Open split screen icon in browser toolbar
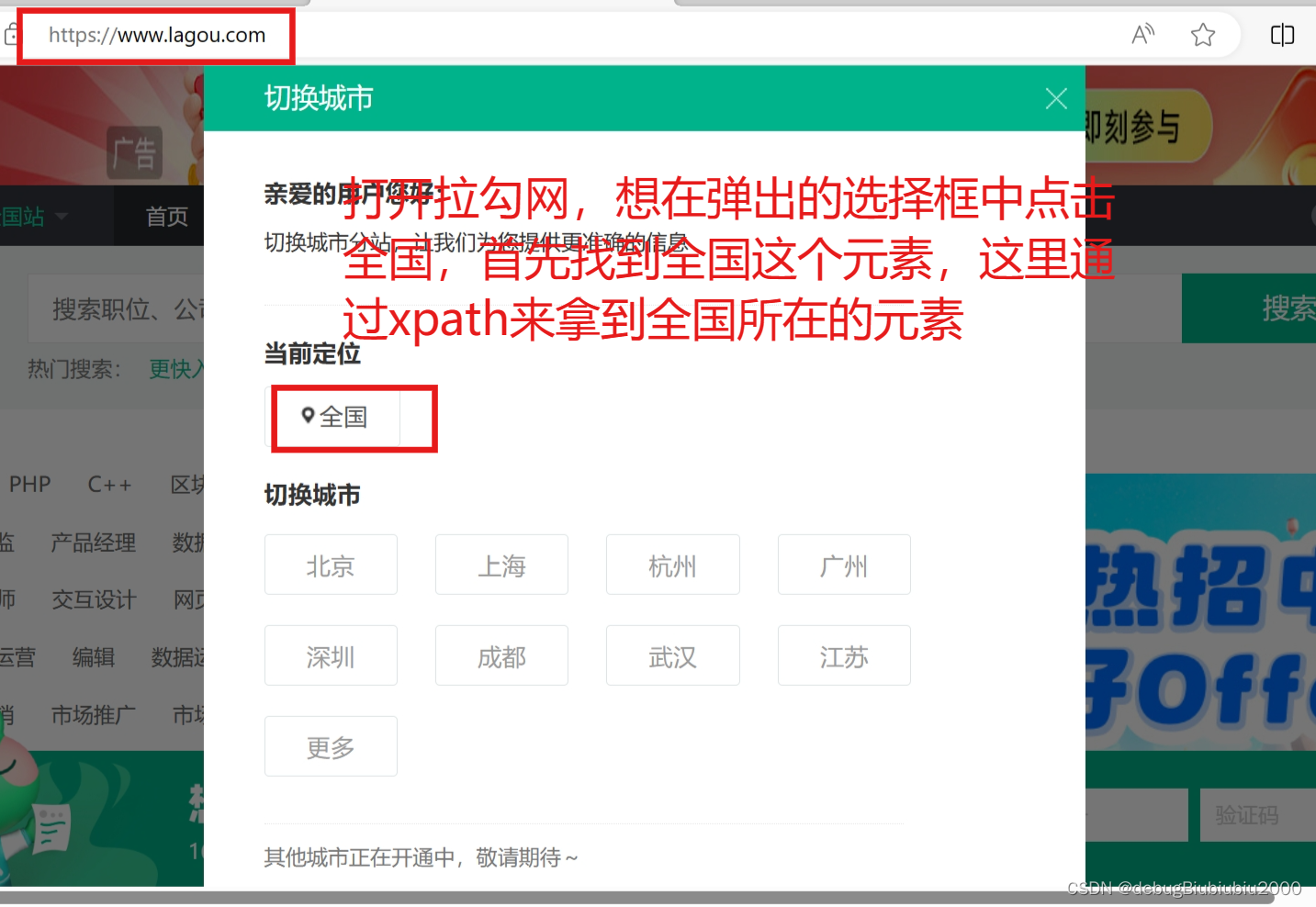This screenshot has height=907, width=1316. pos(1282,35)
